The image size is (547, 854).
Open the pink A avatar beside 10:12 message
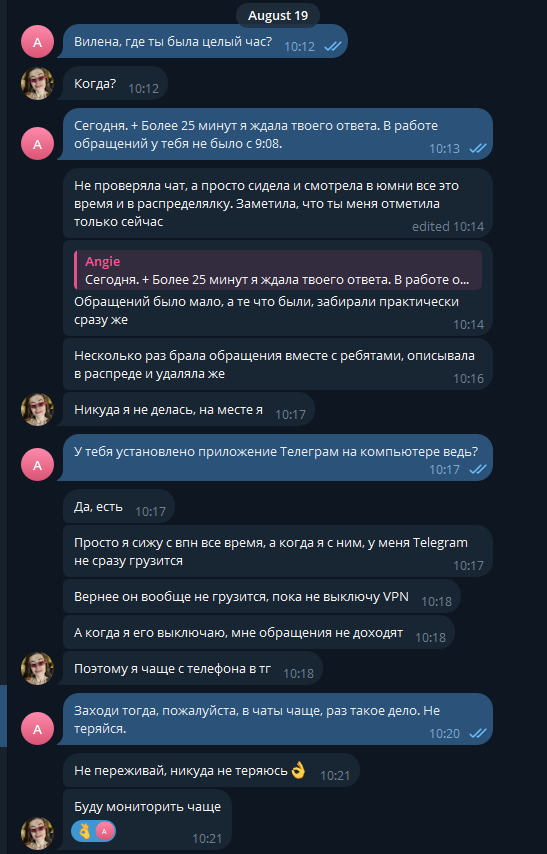[x=37, y=41]
